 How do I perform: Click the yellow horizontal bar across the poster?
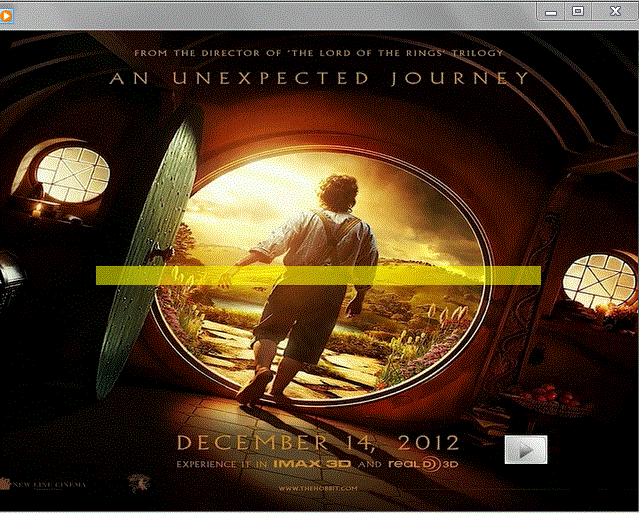pyautogui.click(x=318, y=275)
